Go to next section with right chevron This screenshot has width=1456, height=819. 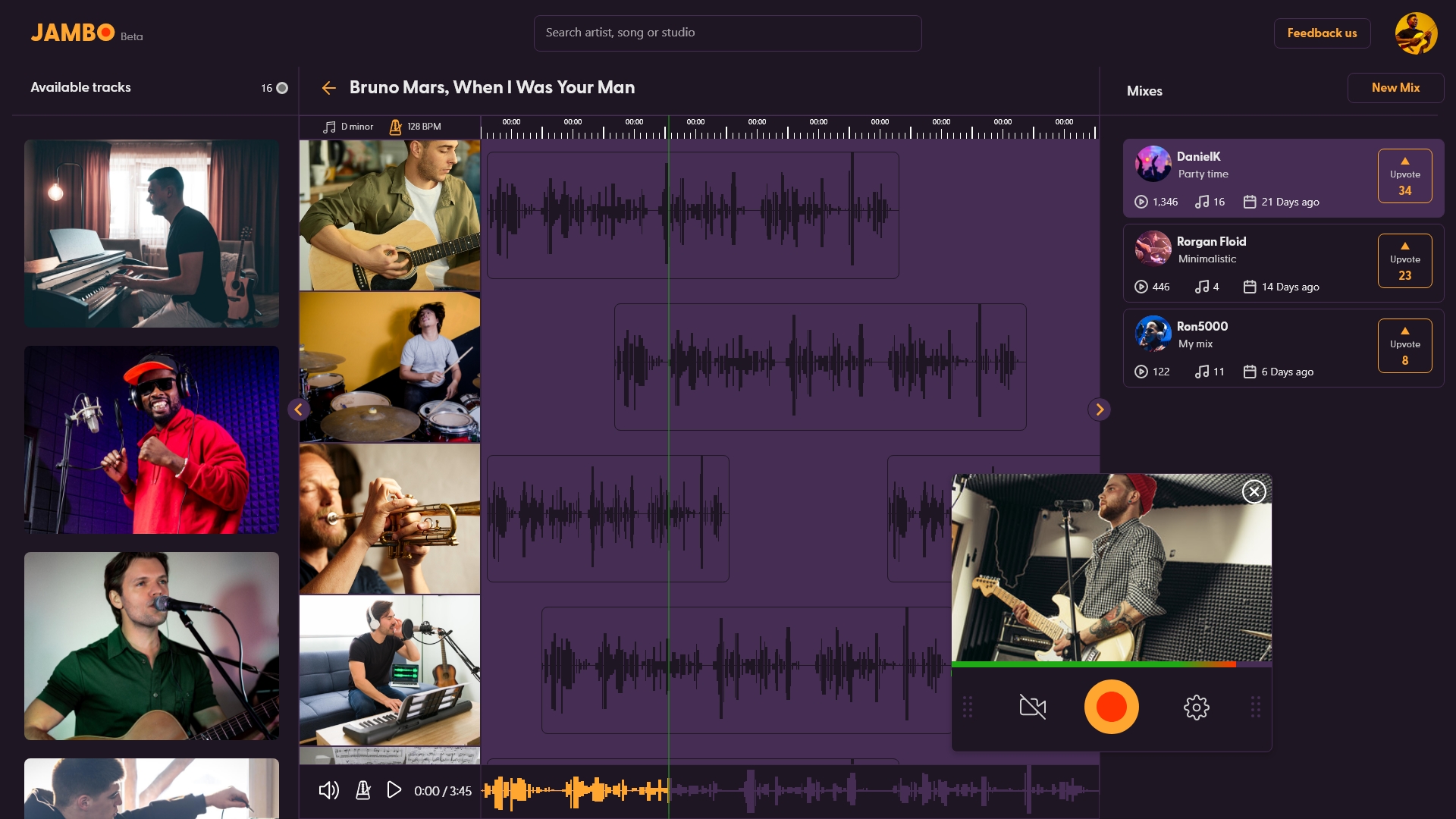pos(1100,409)
